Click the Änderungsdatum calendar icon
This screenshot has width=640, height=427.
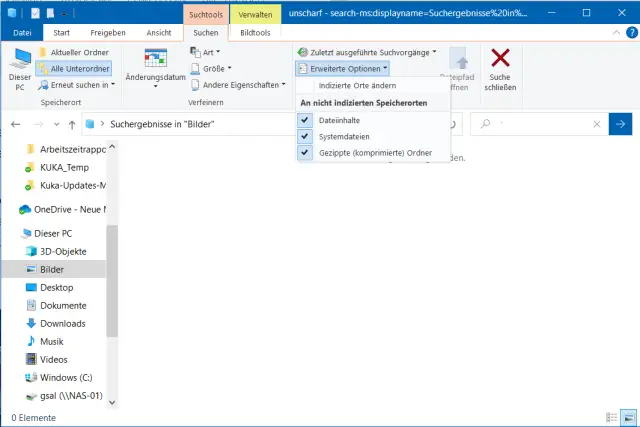coord(156,58)
